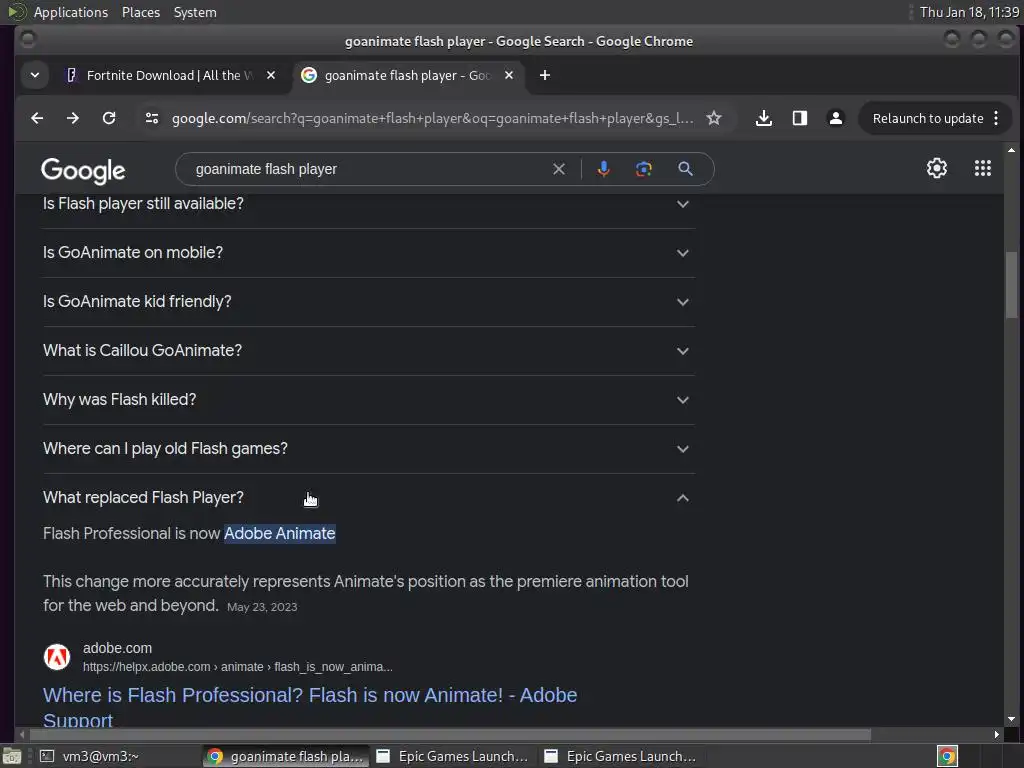Expand 'Is GoAnimate on mobile?' question
Image resolution: width=1024 pixels, height=768 pixels.
coord(369,253)
